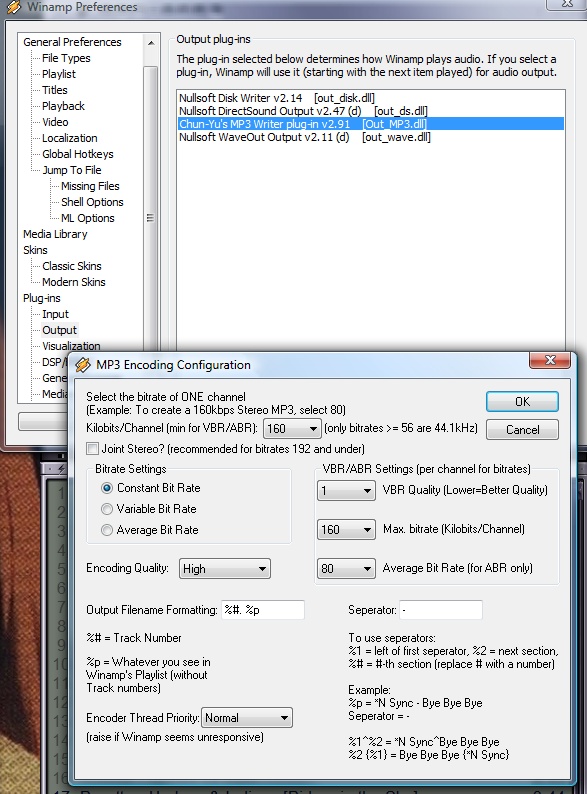
Task: Enable the Joint Stereo checkbox
Action: 93,449
